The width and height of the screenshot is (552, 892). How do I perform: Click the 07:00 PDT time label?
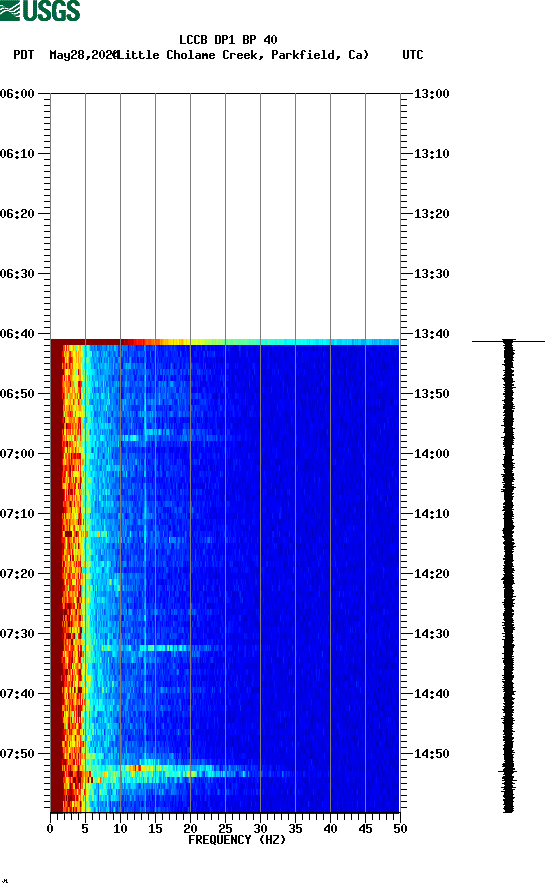point(18,454)
